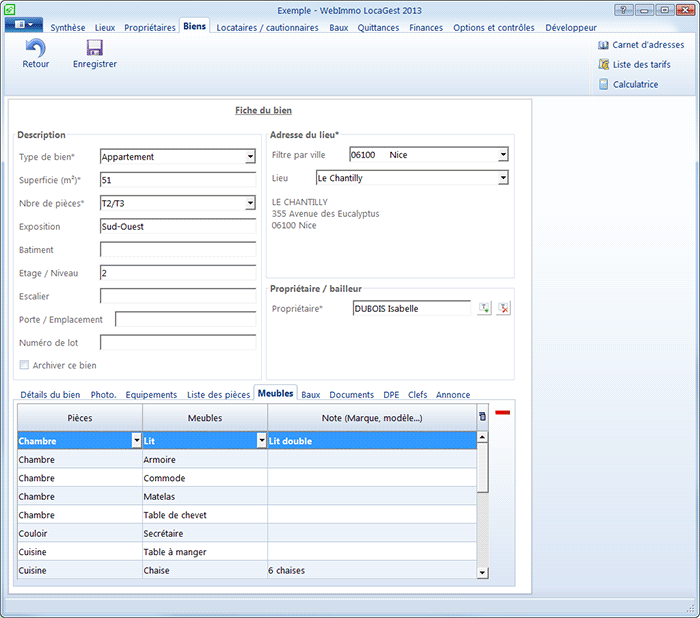Expand the 'Filtre par ville' combo box
The image size is (700, 618).
click(x=503, y=155)
